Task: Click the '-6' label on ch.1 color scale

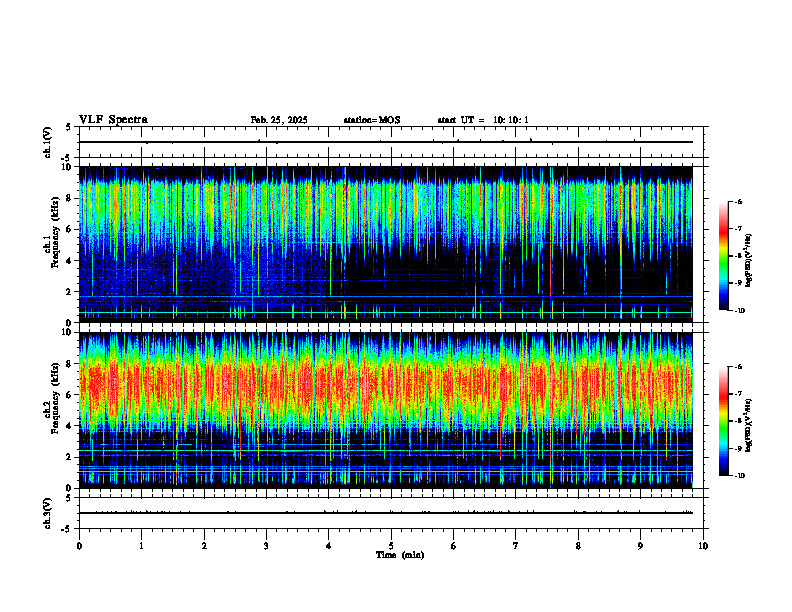Action: click(x=738, y=202)
